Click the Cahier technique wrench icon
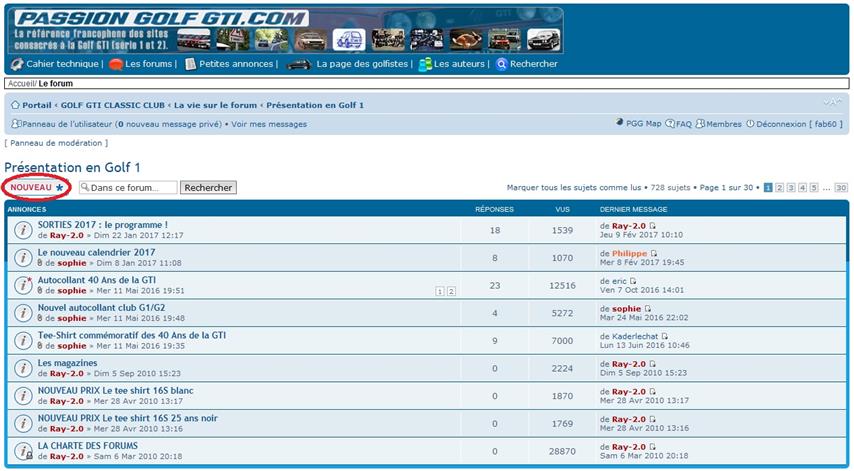 pyautogui.click(x=17, y=64)
